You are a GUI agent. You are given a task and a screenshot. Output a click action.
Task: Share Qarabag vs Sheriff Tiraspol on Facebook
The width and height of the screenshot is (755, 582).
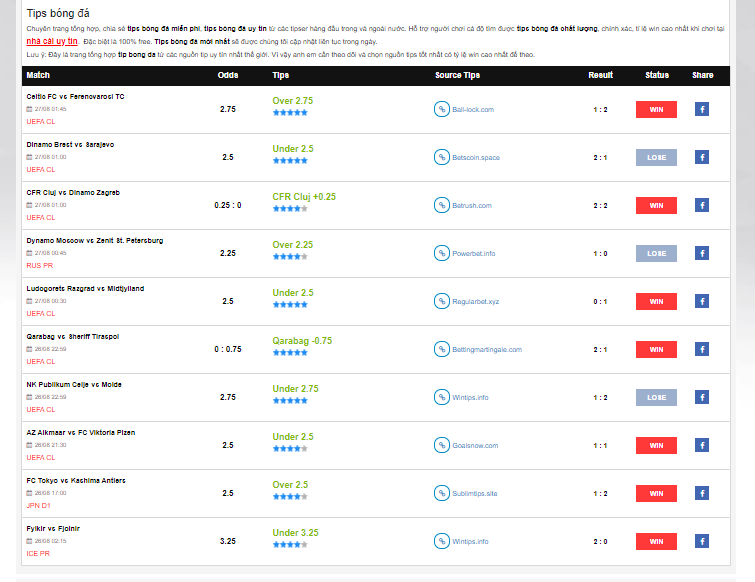coord(702,349)
